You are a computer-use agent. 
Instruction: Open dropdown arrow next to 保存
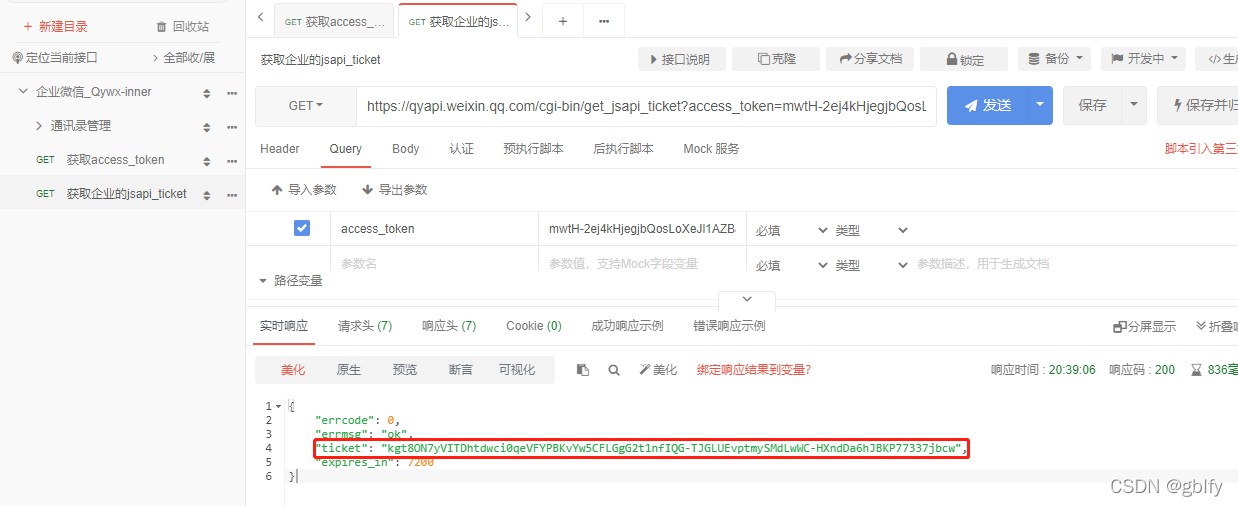(x=1135, y=105)
